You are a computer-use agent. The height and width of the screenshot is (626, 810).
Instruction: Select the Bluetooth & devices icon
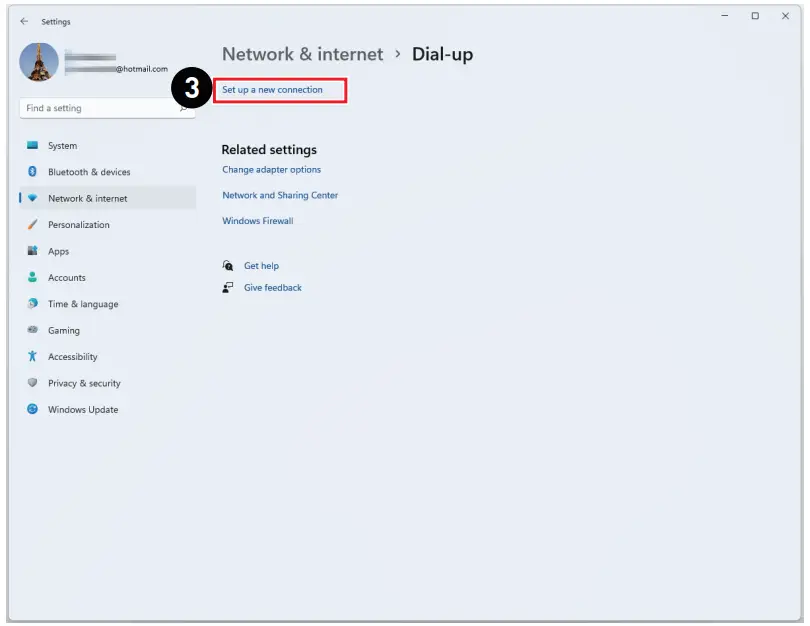point(32,172)
